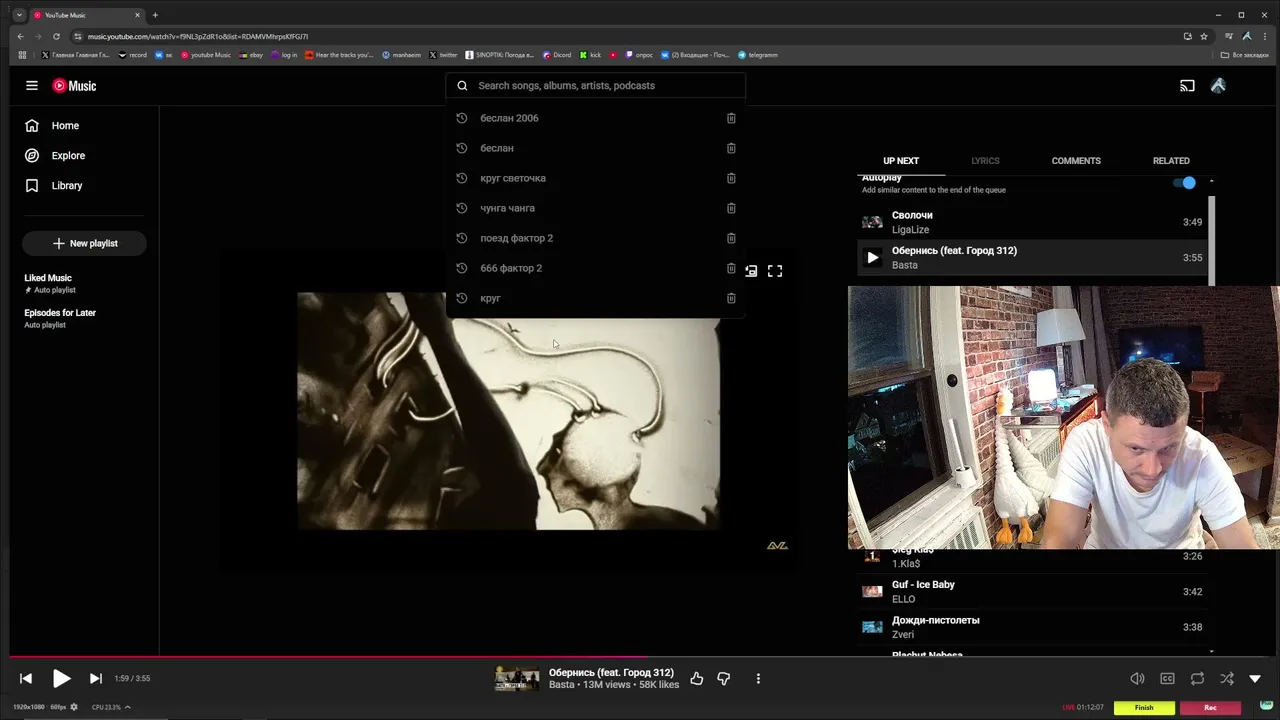Image resolution: width=1280 pixels, height=720 pixels.
Task: Enter fullscreen video mode
Action: pos(775,271)
